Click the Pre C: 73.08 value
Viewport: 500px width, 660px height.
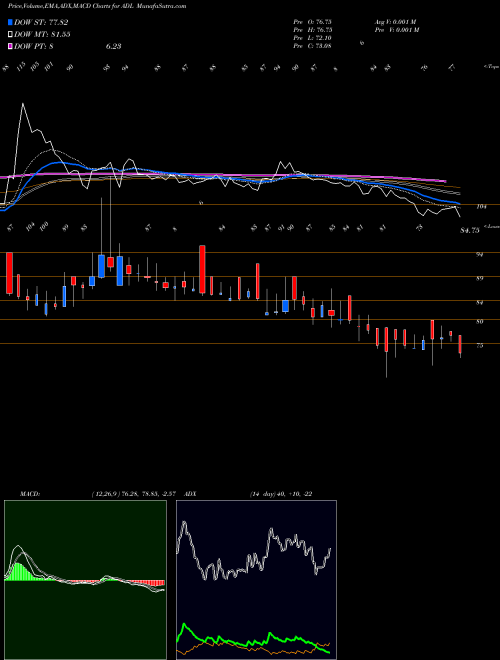[312, 46]
